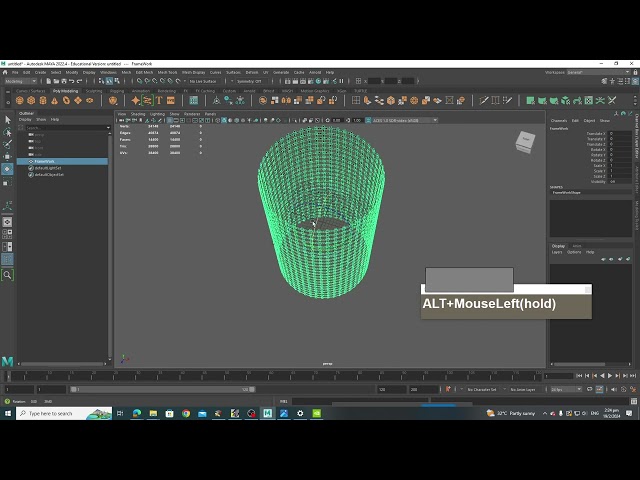
Task: Click the Redo arrow icon
Action: click(x=80, y=81)
